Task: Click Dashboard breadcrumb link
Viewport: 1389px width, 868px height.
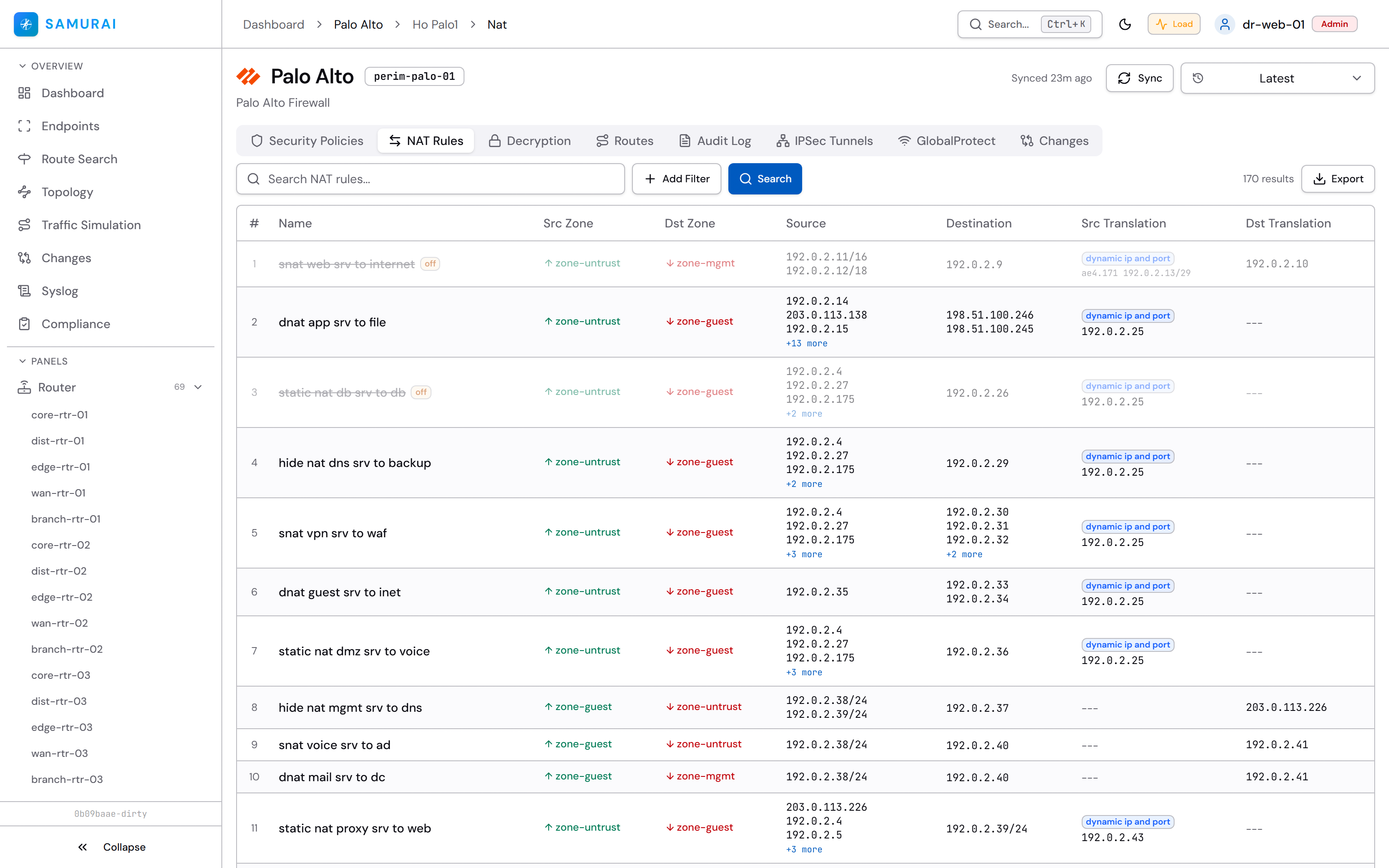Action: pyautogui.click(x=273, y=24)
